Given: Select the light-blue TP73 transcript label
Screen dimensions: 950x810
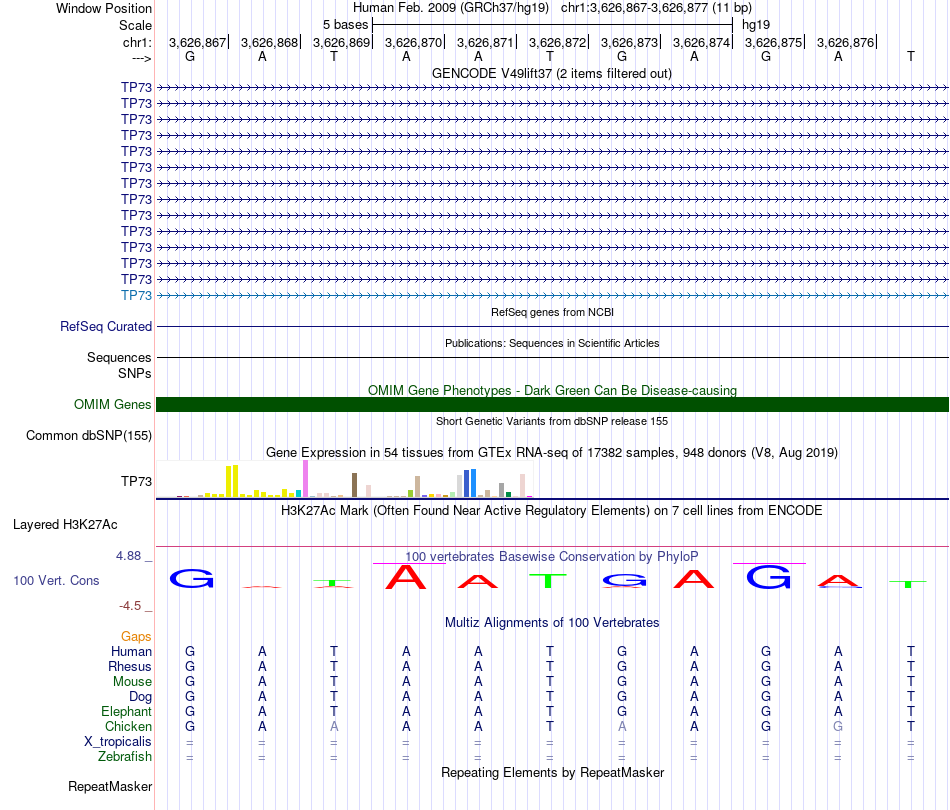Looking at the screenshot, I should point(136,295).
